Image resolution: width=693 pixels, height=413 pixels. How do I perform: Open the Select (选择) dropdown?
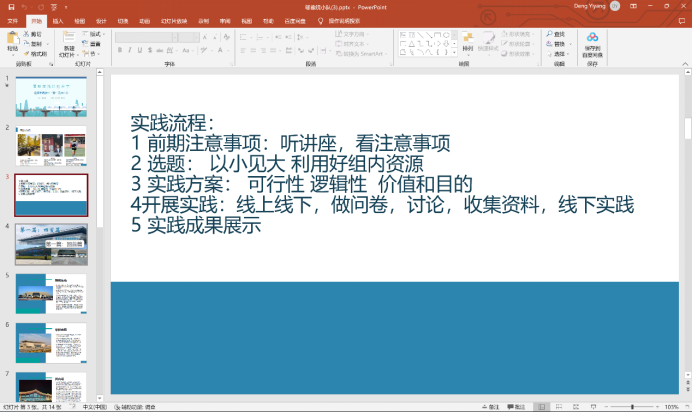(558, 54)
